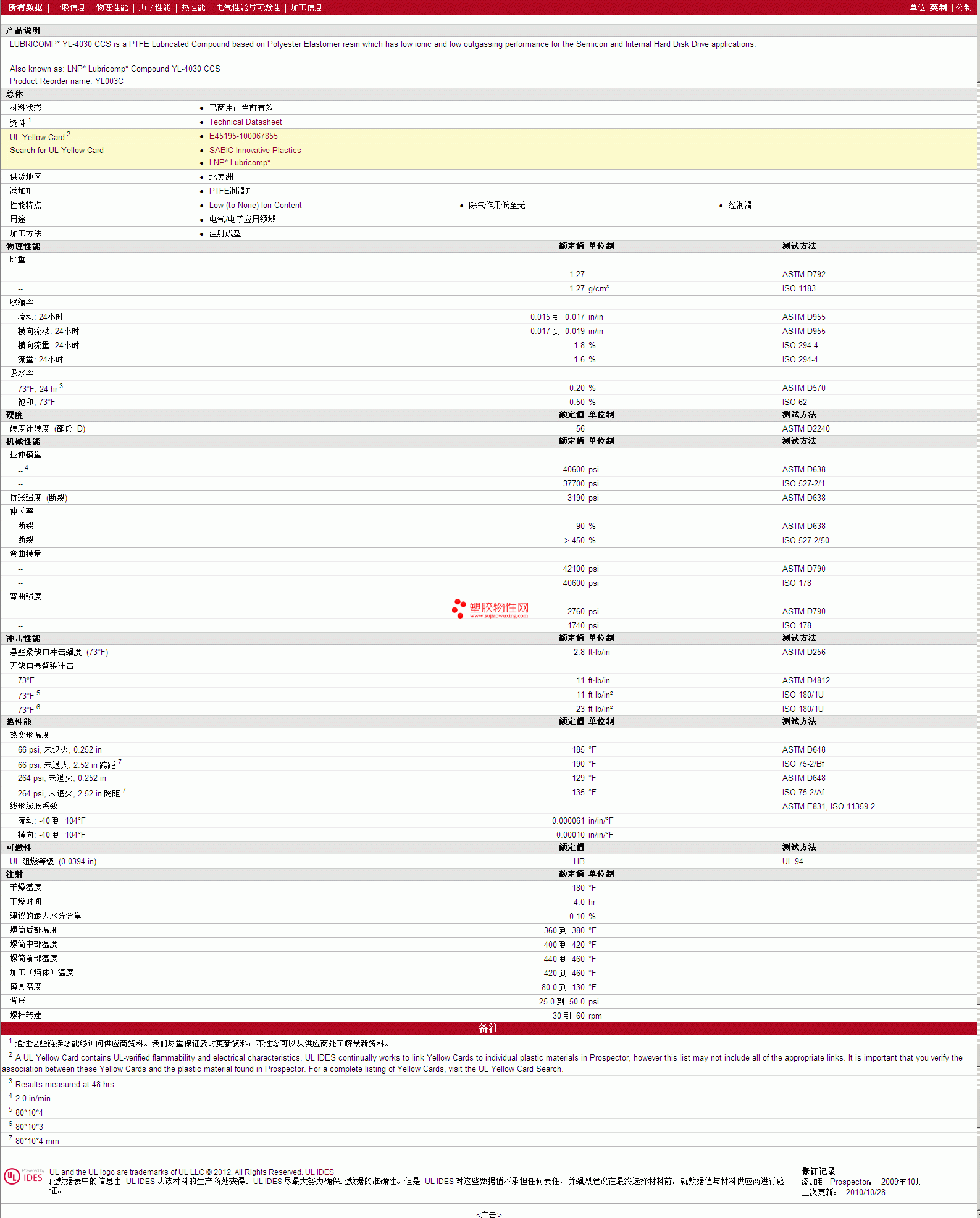Image resolution: width=980 pixels, height=1218 pixels.
Task: Click the ISO 62 test method
Action: (x=795, y=403)
